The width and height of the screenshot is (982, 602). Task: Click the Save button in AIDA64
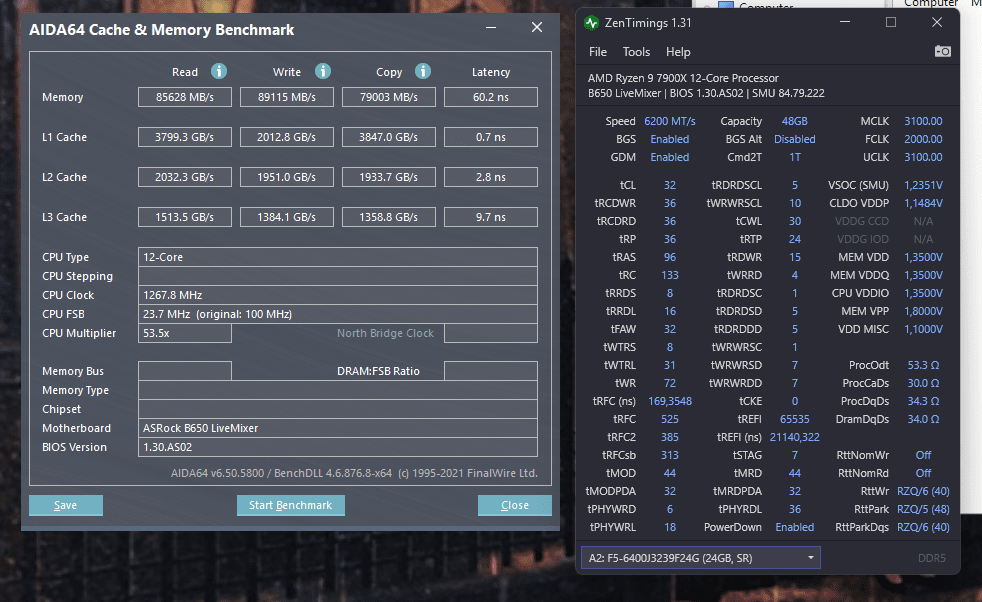coord(66,505)
